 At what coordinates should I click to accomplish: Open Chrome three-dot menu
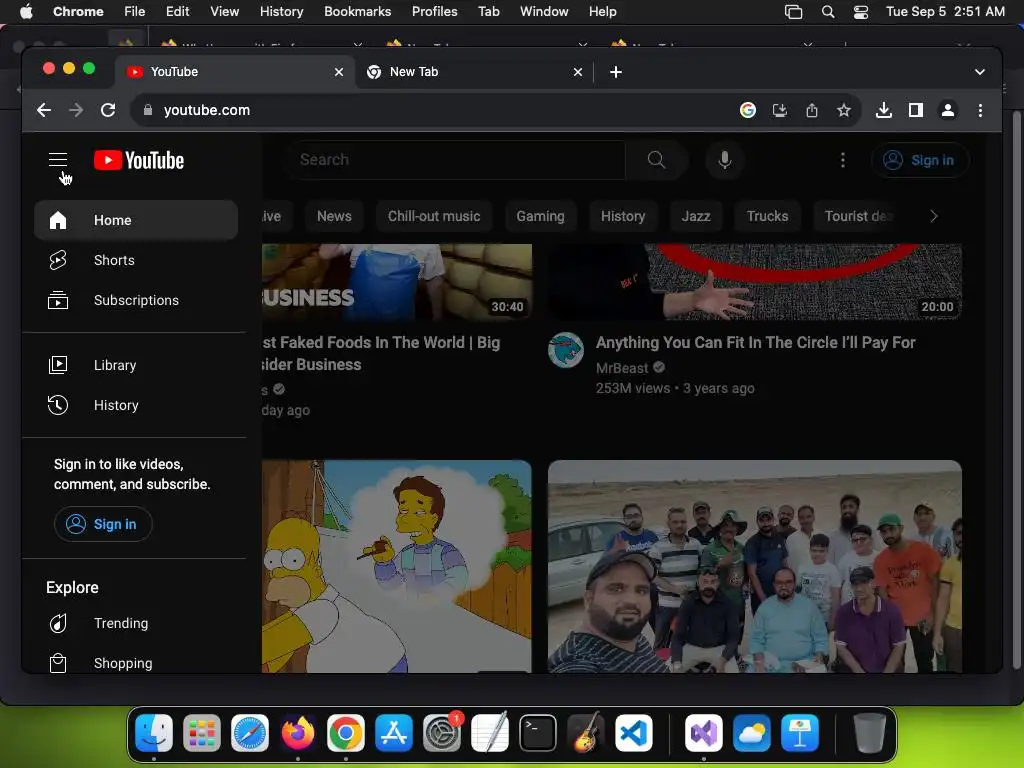[x=980, y=110]
